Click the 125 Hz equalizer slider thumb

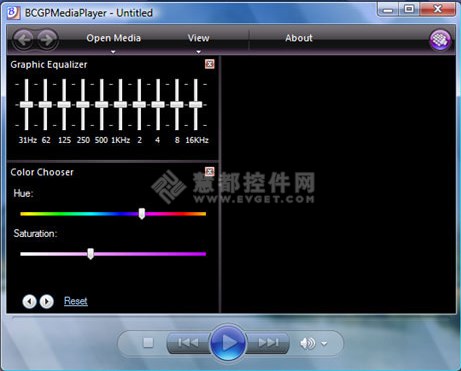click(x=64, y=105)
